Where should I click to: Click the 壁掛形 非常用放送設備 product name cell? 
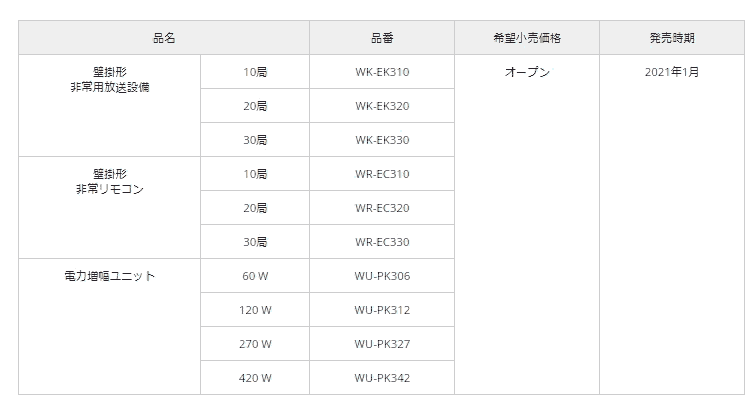click(110, 106)
